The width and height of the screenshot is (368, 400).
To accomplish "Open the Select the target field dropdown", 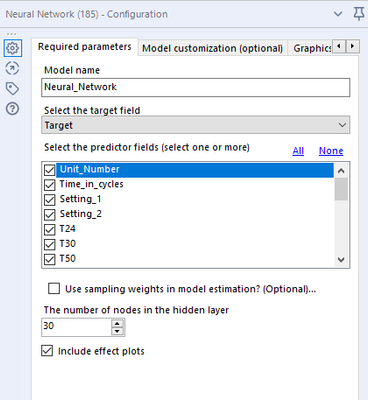I will coord(196,125).
